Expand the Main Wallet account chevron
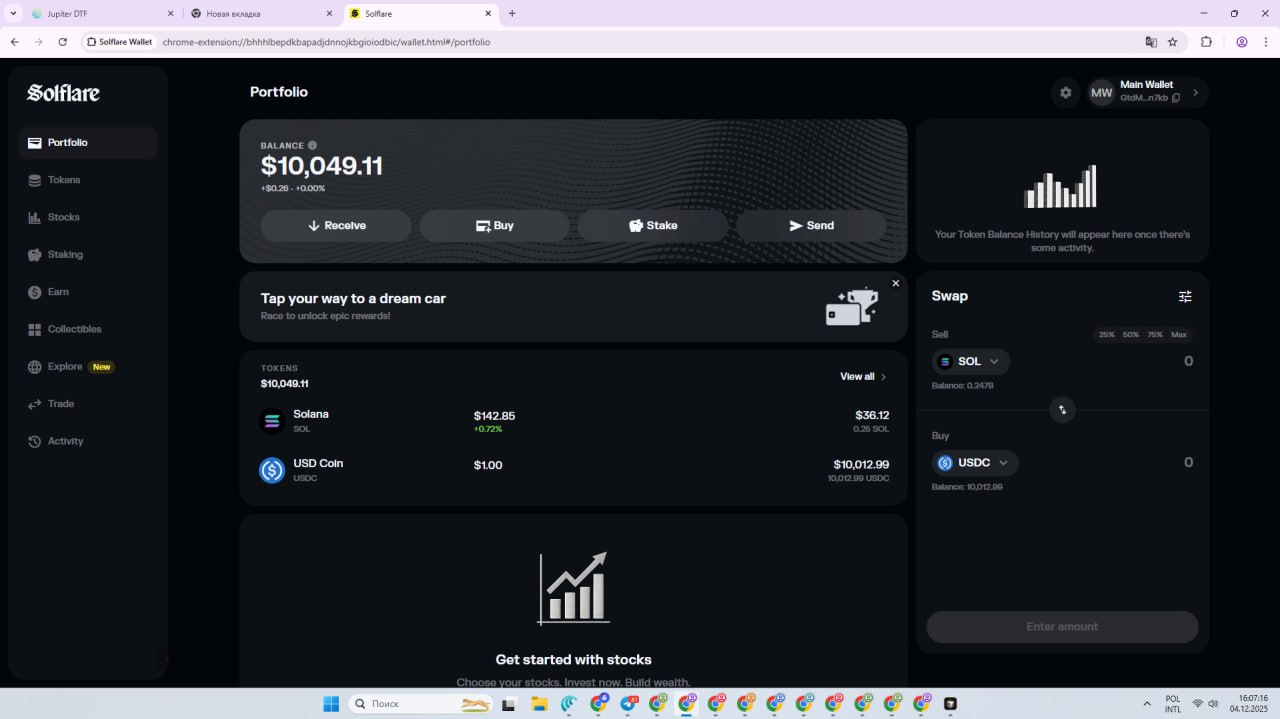The width and height of the screenshot is (1280, 719). 1195,93
